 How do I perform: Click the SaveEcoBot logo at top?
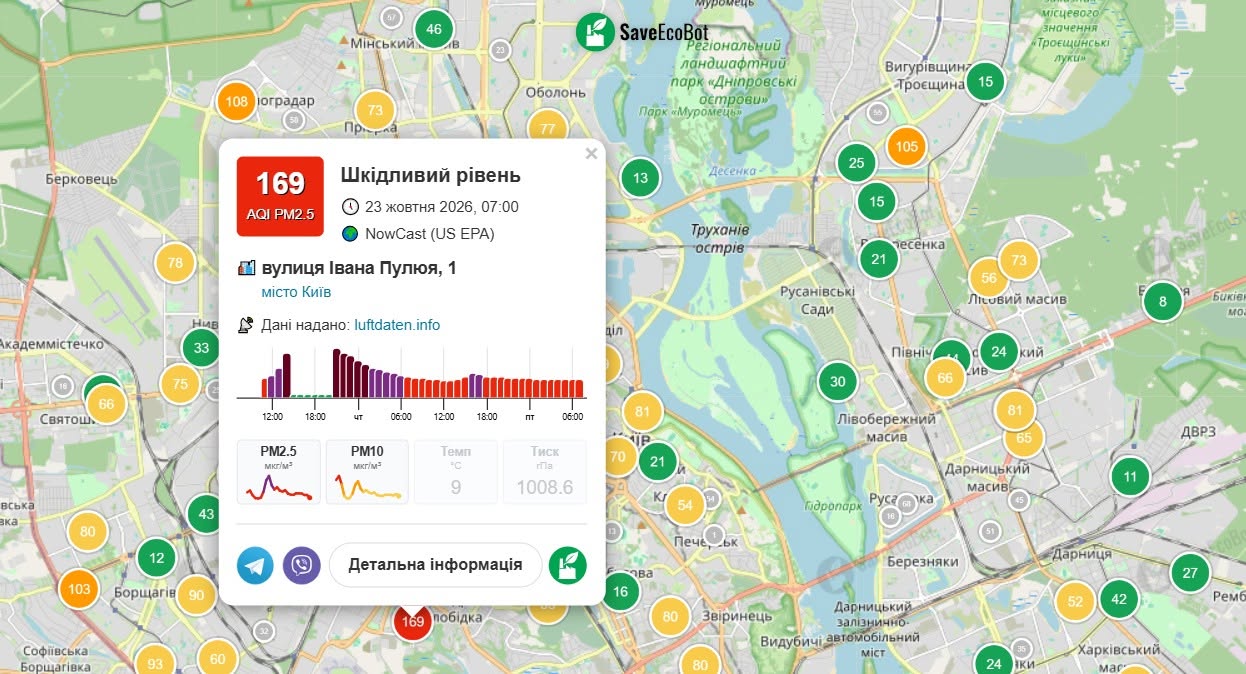pyautogui.click(x=649, y=32)
